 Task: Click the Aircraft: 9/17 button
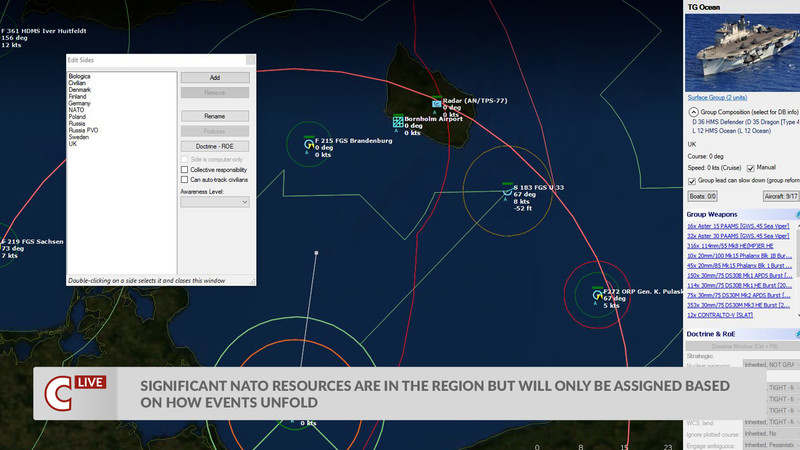pyautogui.click(x=781, y=196)
